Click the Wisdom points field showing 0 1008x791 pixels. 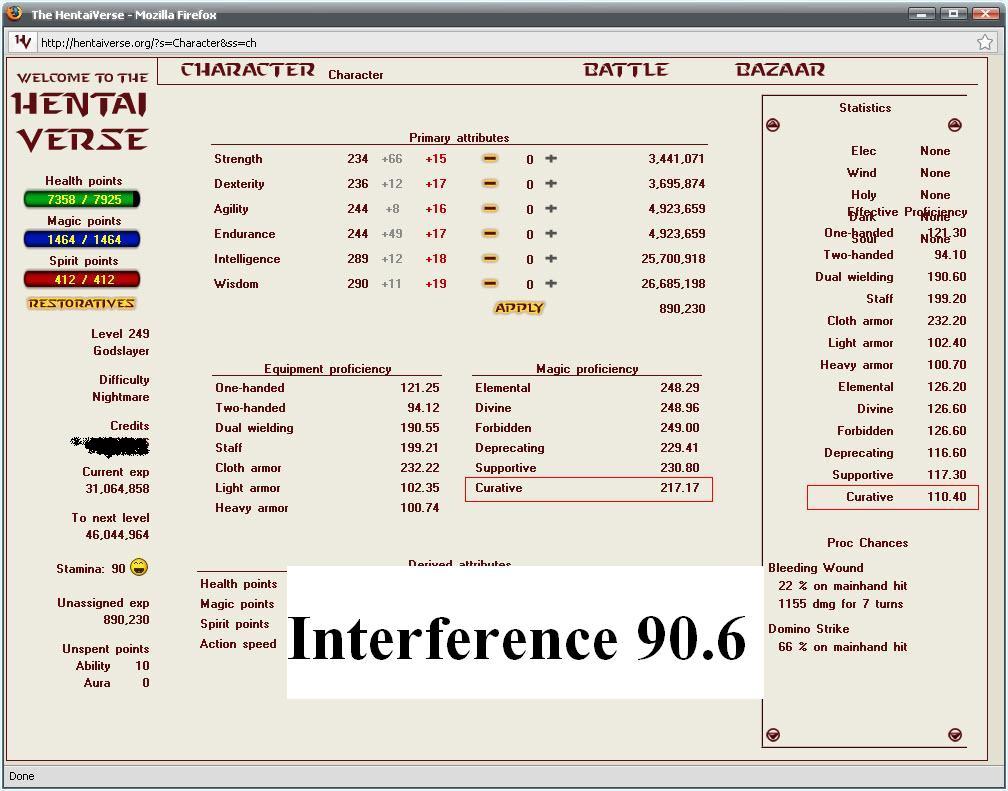[529, 284]
